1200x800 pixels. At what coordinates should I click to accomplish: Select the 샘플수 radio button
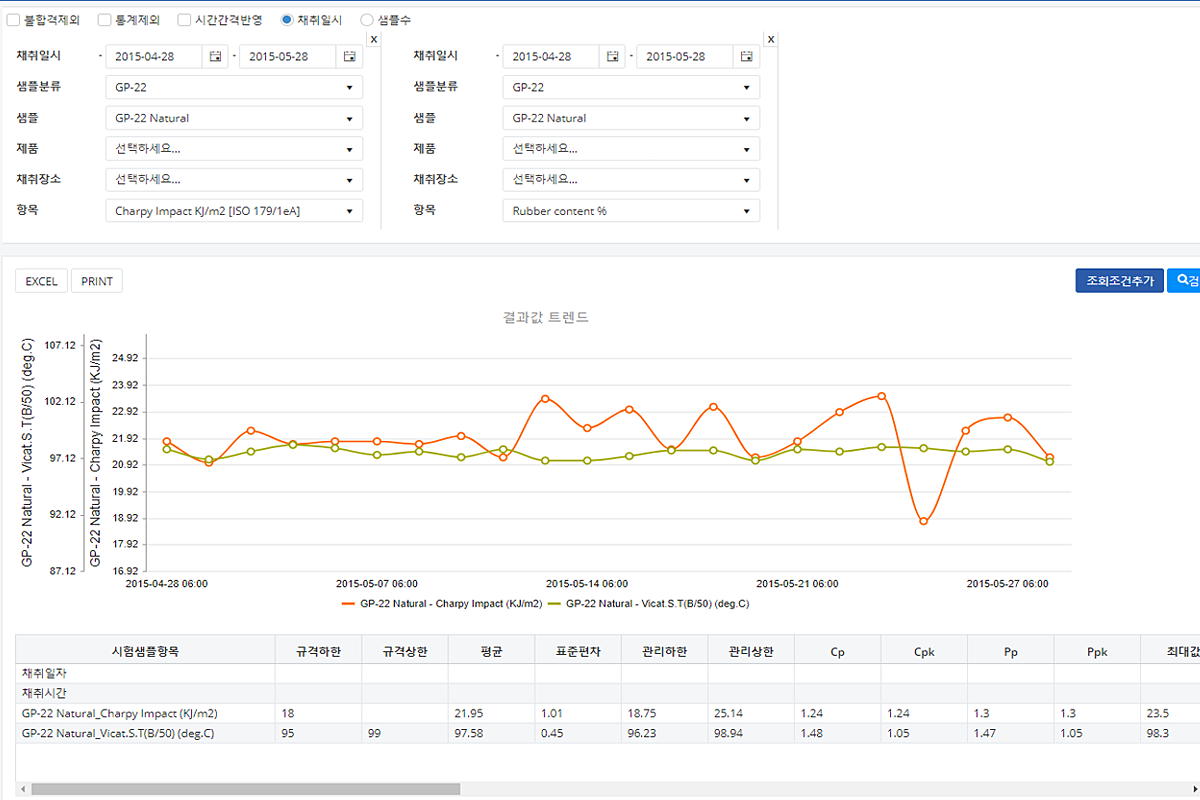tap(366, 19)
